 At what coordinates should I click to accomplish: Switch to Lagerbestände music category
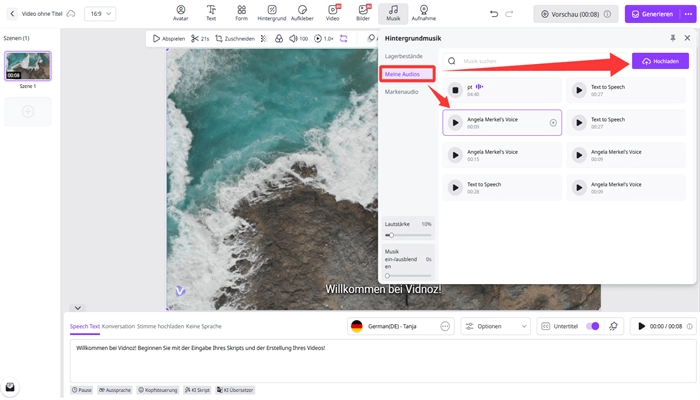click(x=404, y=56)
